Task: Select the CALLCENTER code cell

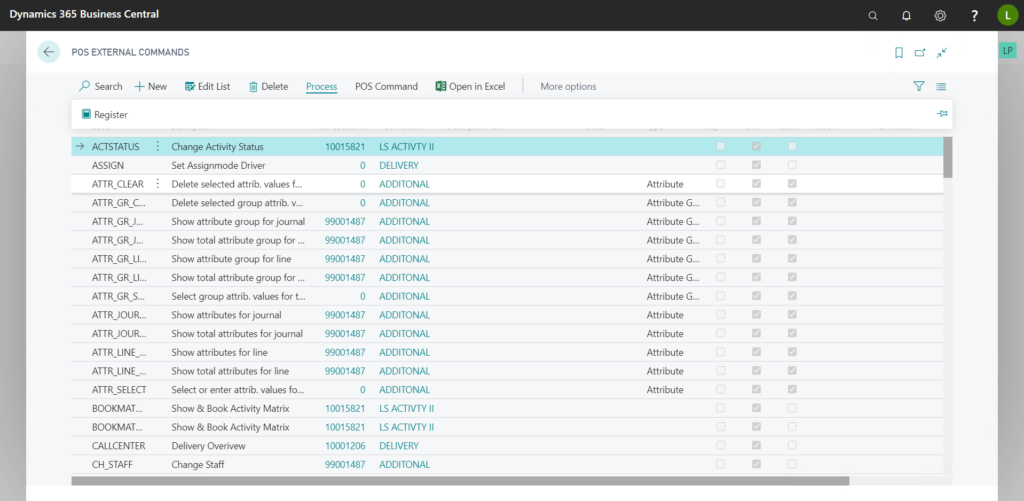Action: (118, 445)
